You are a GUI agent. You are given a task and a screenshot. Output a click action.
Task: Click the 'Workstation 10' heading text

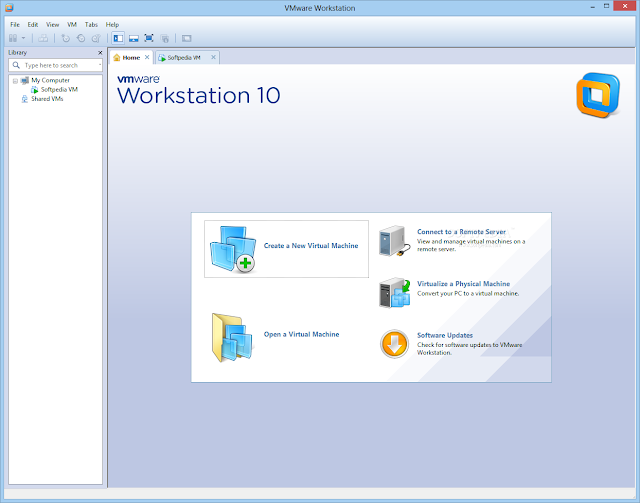pos(199,96)
